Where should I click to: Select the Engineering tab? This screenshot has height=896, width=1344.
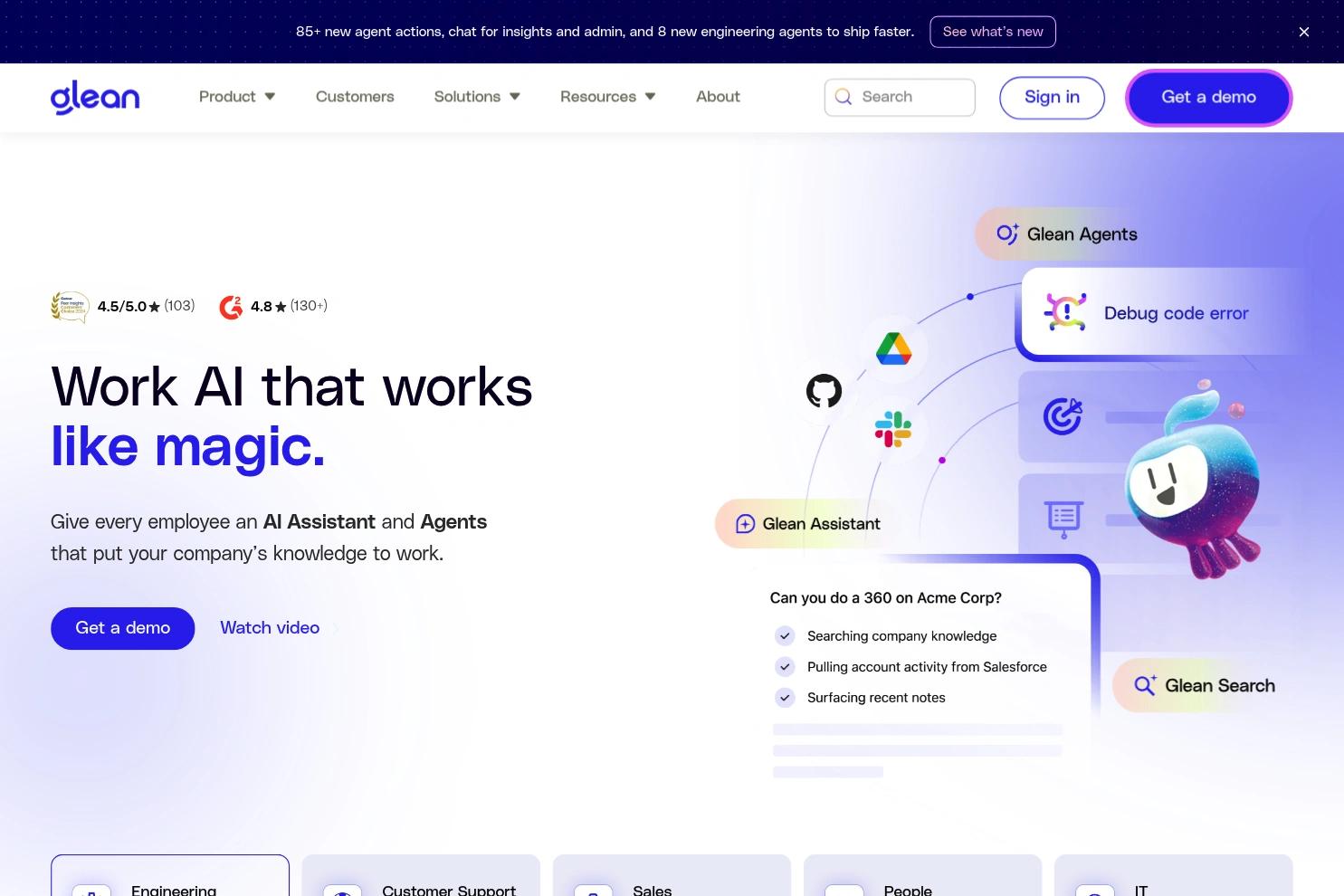click(170, 876)
